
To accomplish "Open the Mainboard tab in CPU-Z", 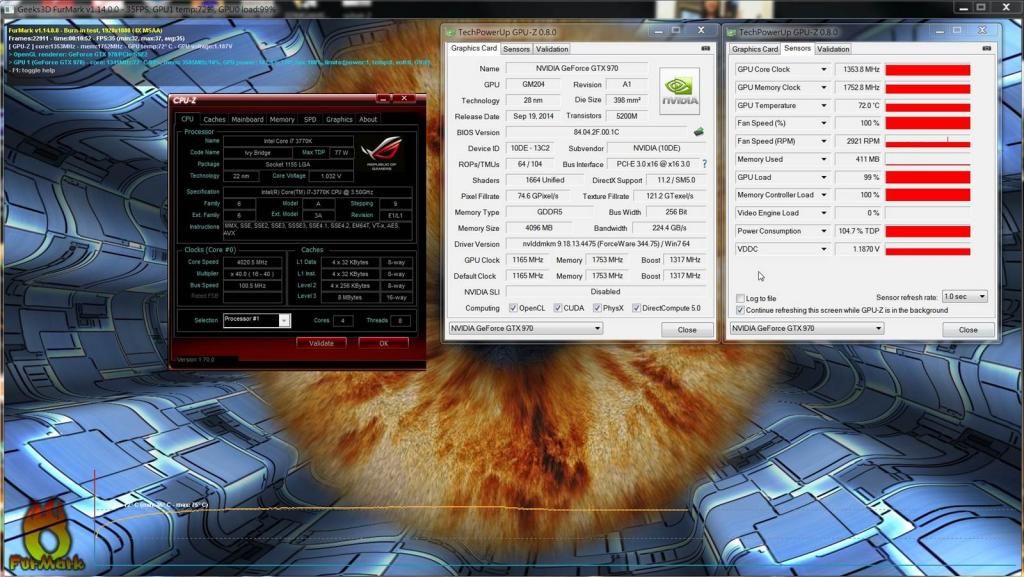I will point(248,119).
